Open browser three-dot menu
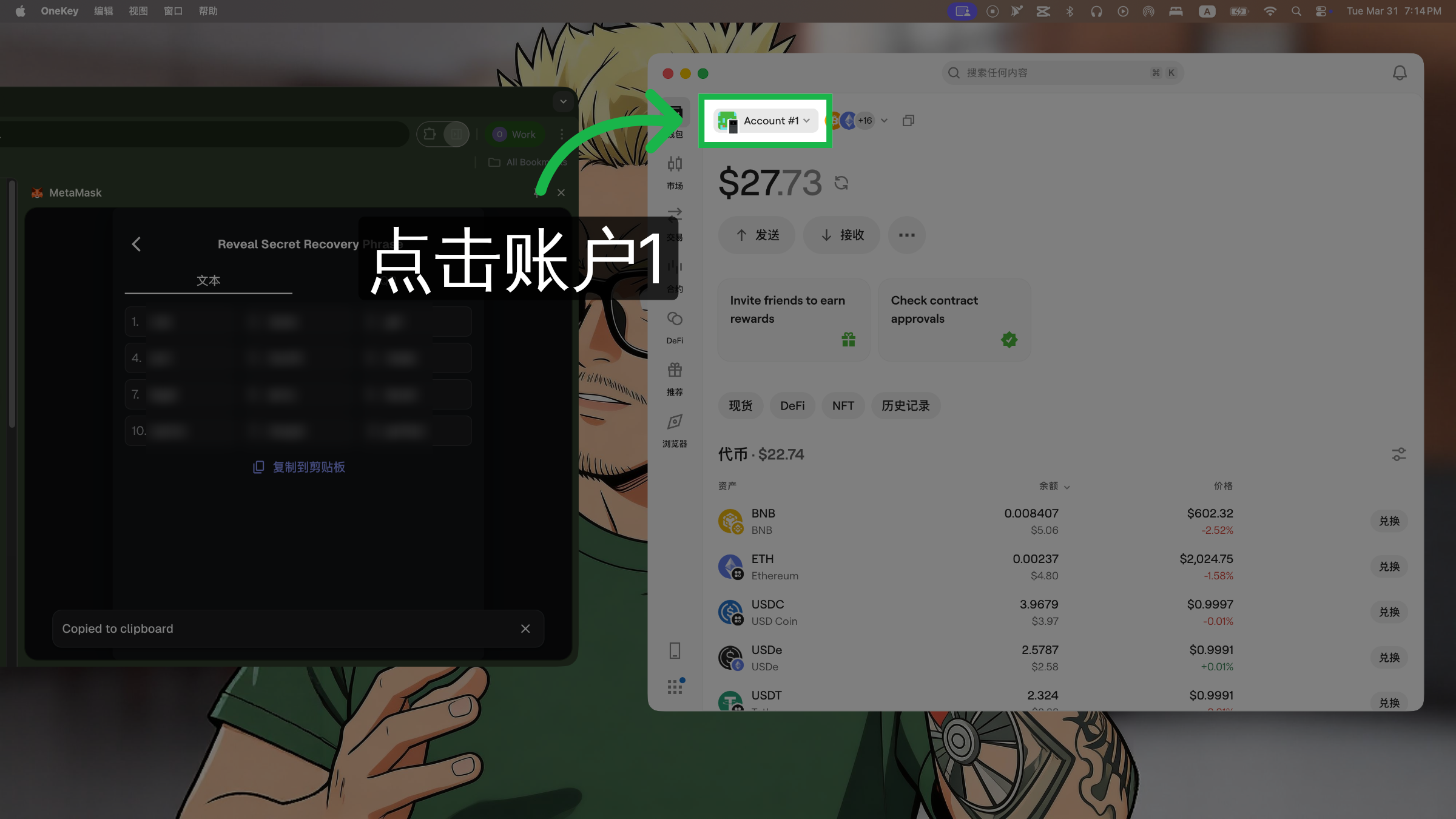Screen dimensions: 1456x819 [562, 134]
